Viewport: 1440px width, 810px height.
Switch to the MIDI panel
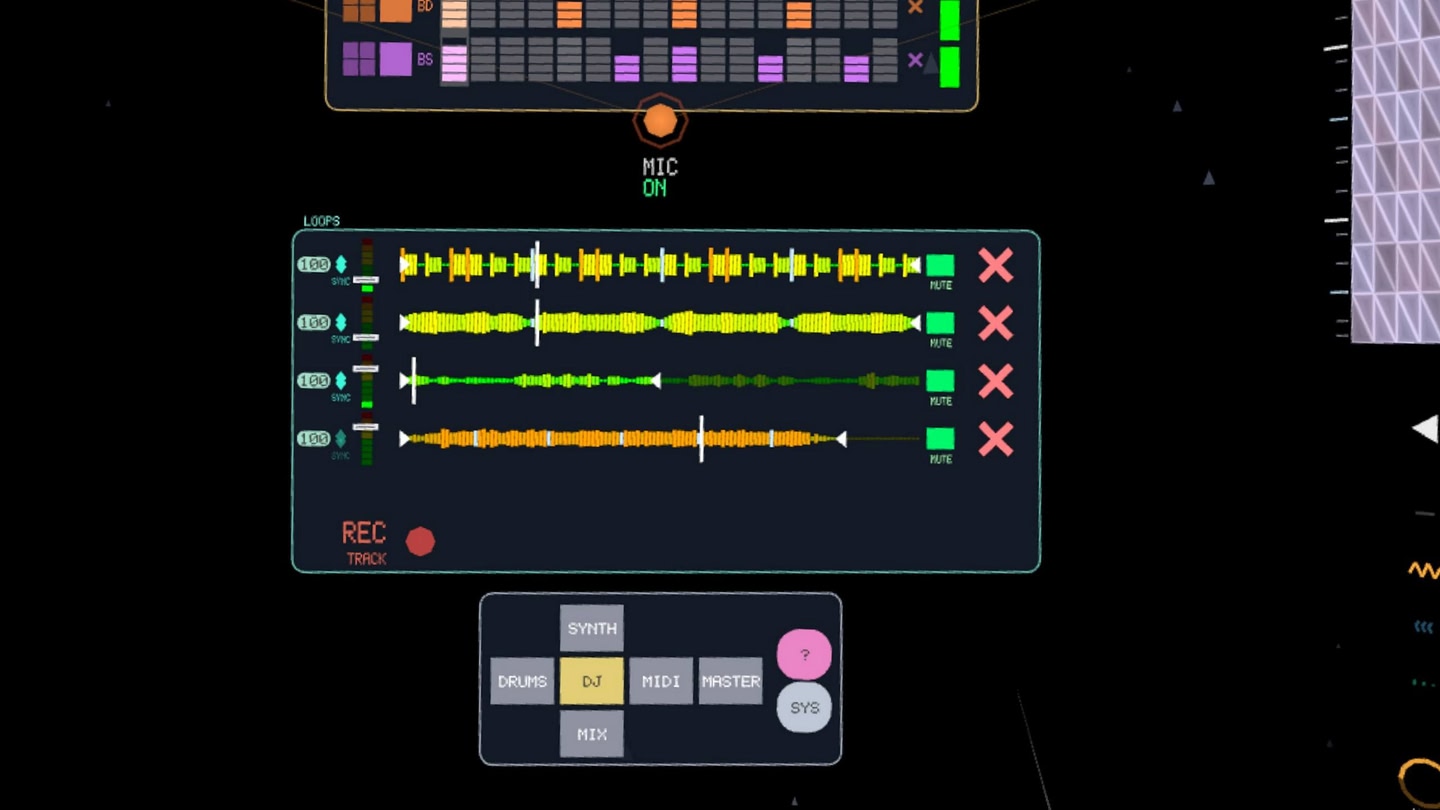click(x=661, y=681)
